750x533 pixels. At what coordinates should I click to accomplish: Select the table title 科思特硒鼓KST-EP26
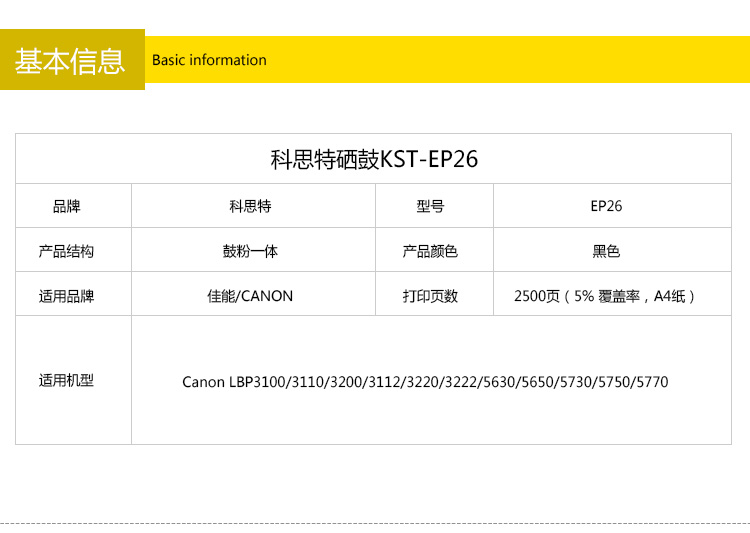(x=374, y=159)
